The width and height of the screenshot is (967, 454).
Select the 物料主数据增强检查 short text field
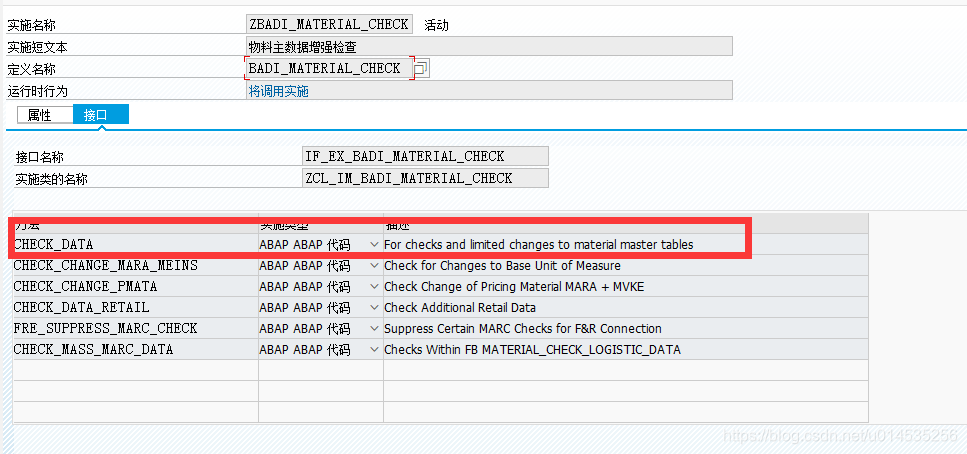(489, 47)
